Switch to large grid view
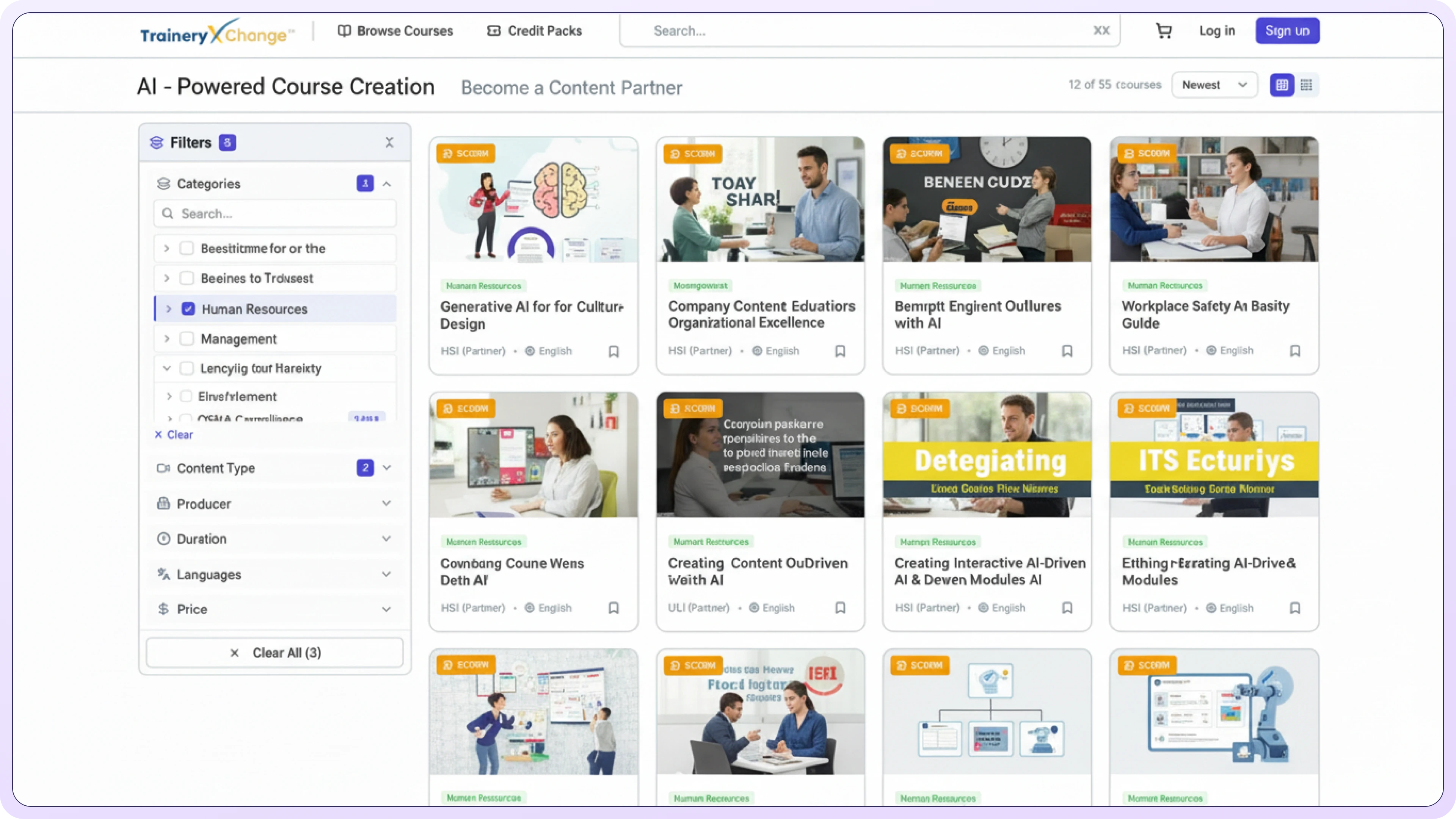 click(1282, 85)
